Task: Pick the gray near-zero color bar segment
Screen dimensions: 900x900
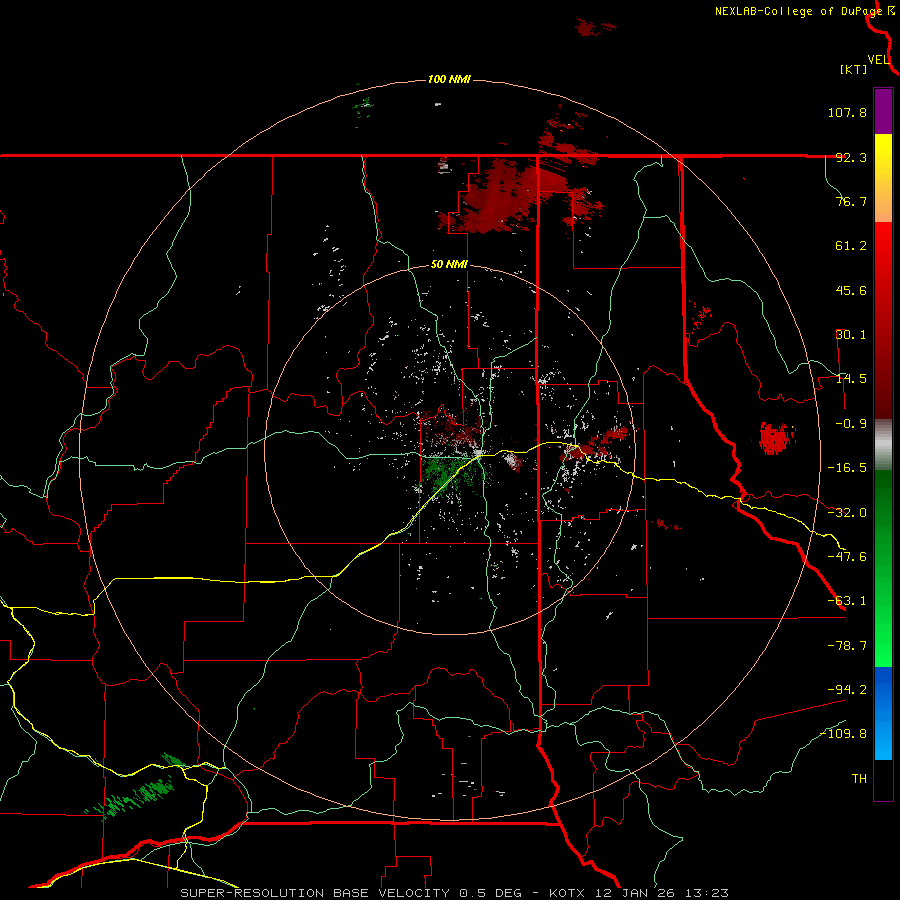Action: 883,444
